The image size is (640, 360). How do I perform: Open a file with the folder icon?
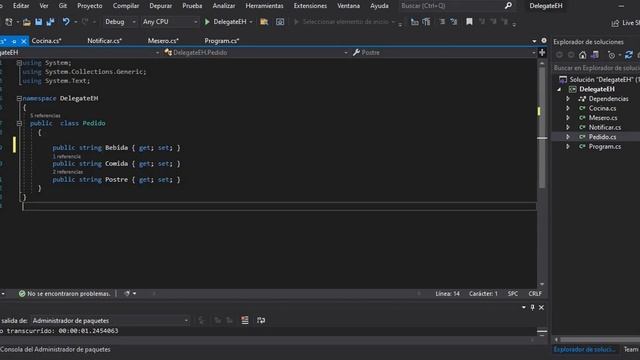coord(27,22)
